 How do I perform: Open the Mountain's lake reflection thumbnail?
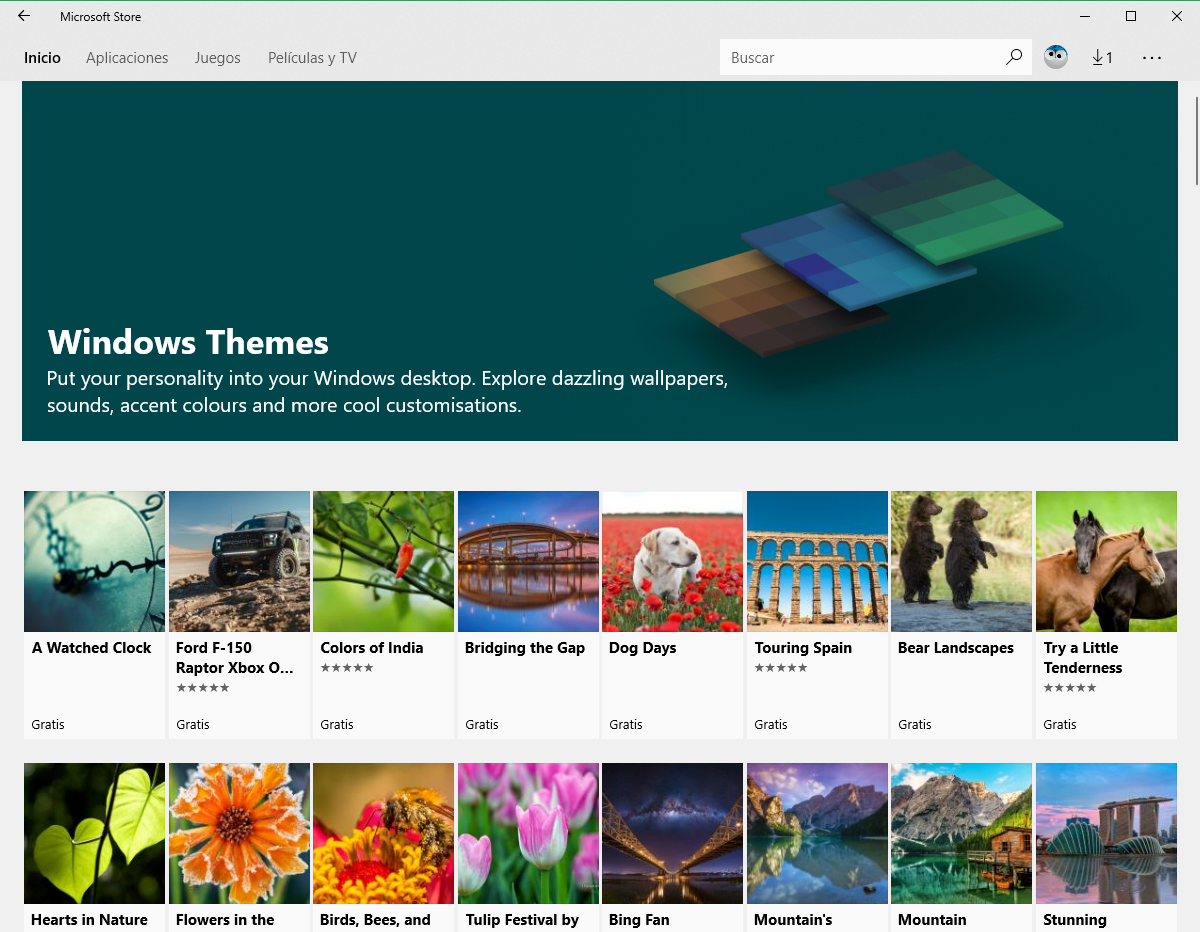point(817,833)
